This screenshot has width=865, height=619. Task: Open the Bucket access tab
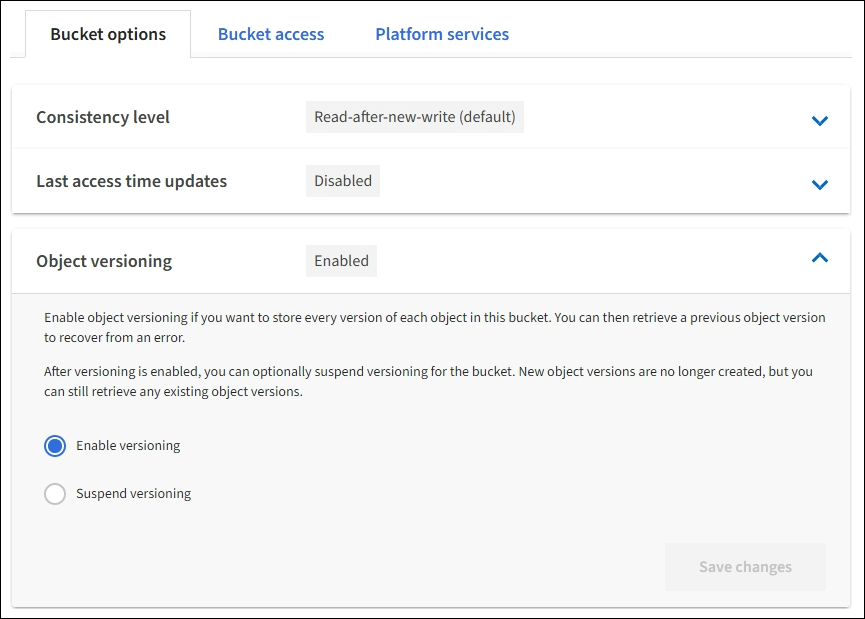[271, 34]
